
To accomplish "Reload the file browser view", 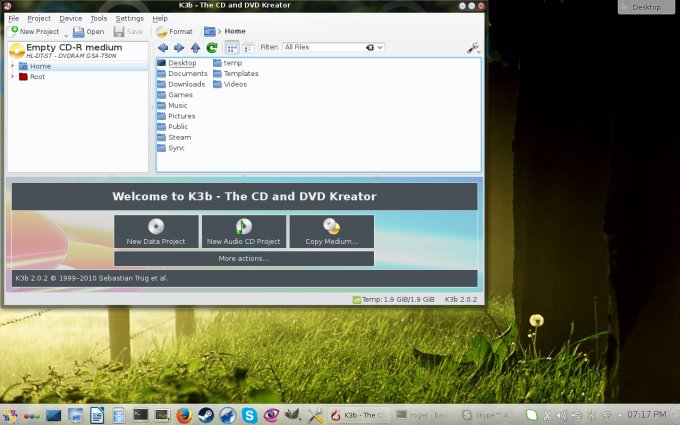I will click(212, 47).
